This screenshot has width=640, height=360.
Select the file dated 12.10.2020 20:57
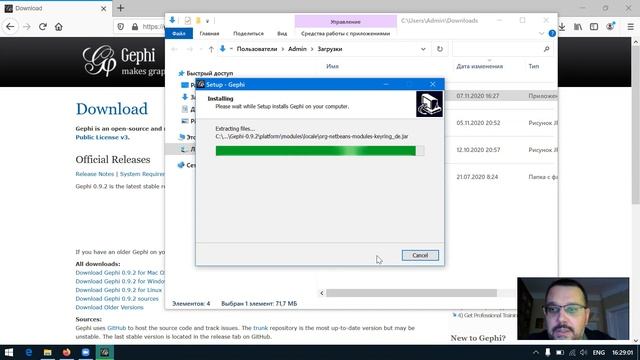[x=478, y=150]
